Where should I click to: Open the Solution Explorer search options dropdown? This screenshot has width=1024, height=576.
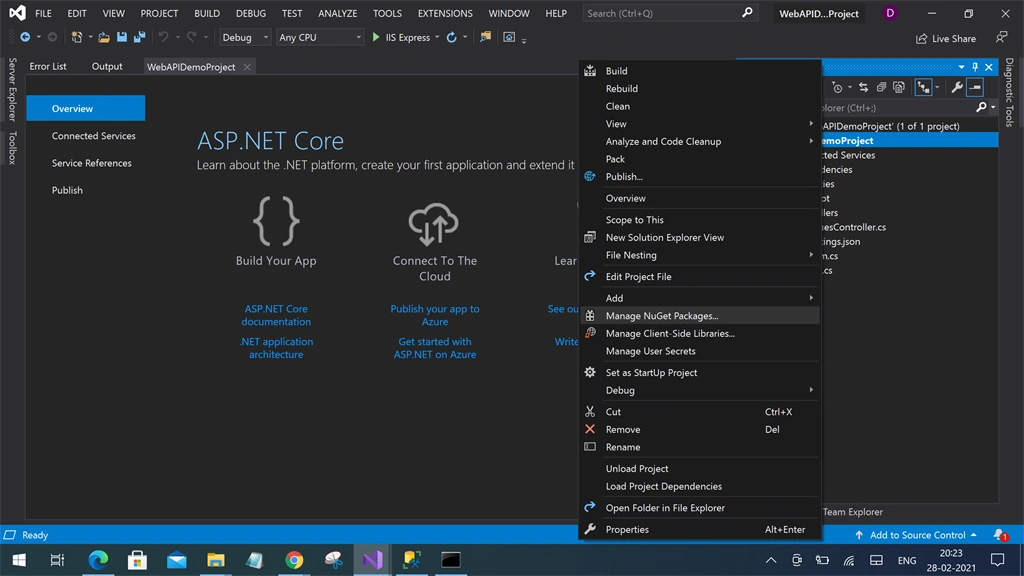pos(993,107)
